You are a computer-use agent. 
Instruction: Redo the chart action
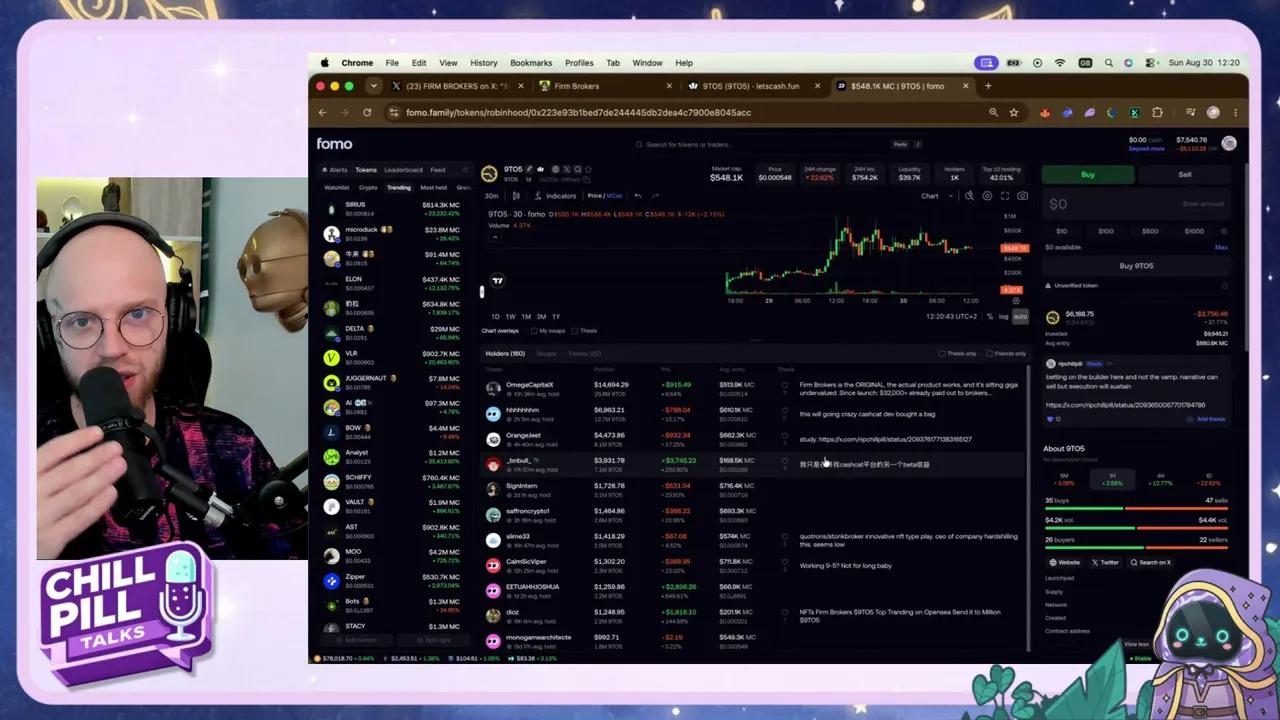pos(655,196)
